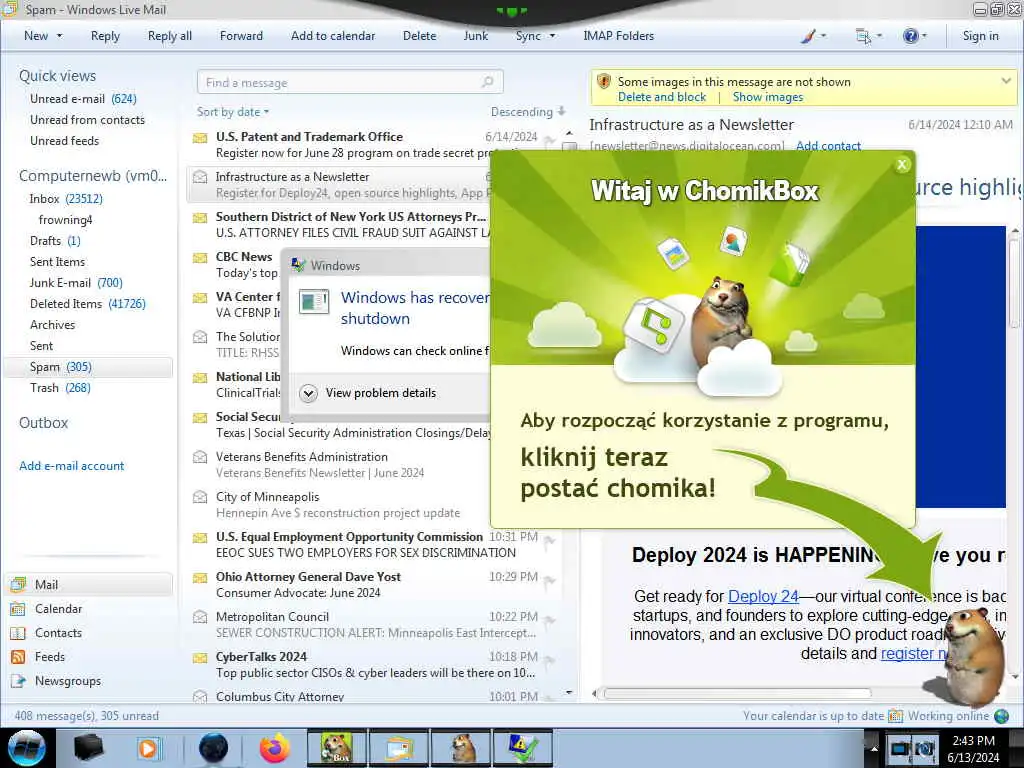This screenshot has height=768, width=1024.
Task: Click Add to calendar
Action: click(333, 36)
